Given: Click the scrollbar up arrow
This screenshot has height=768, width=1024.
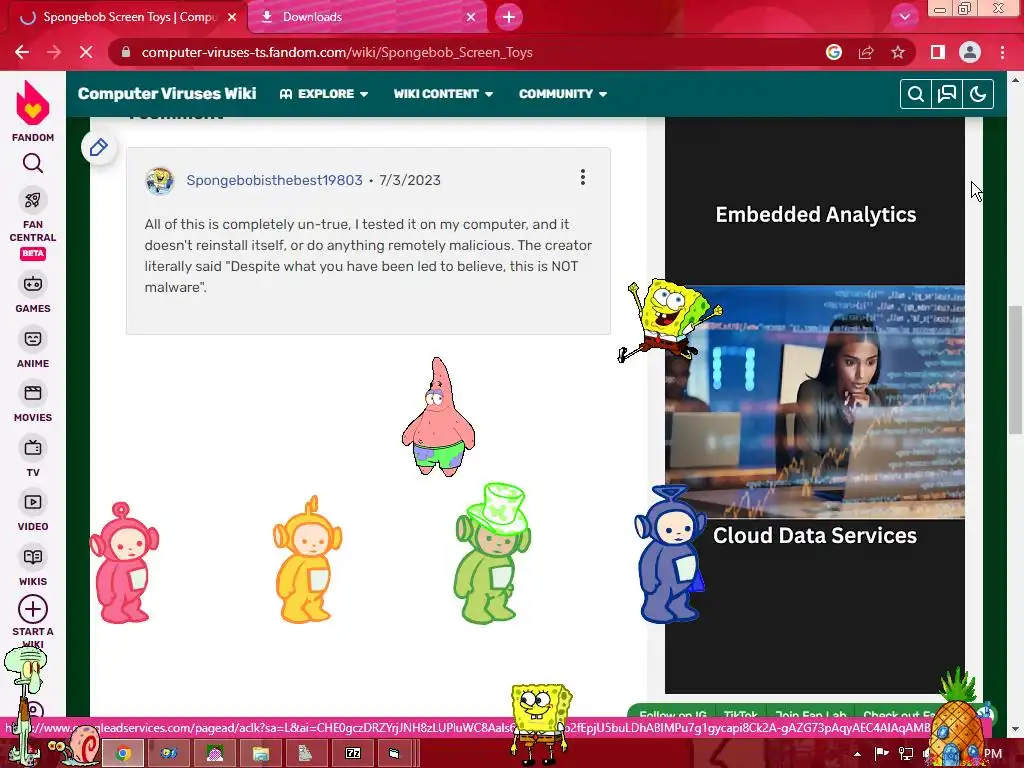Looking at the screenshot, I should (1015, 80).
